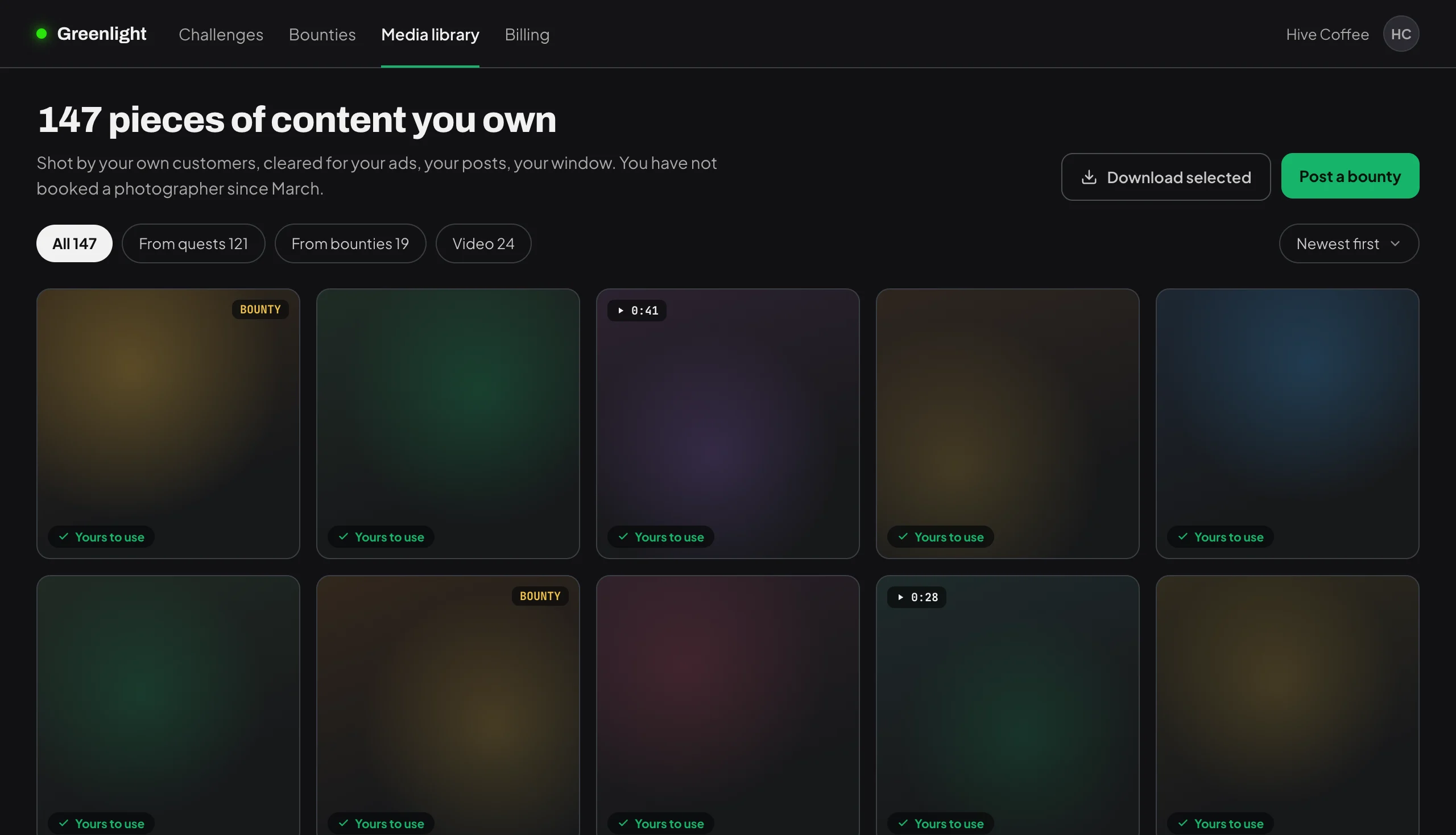
Task: Click the BOUNTY badge on the second-row card
Action: [x=540, y=597]
